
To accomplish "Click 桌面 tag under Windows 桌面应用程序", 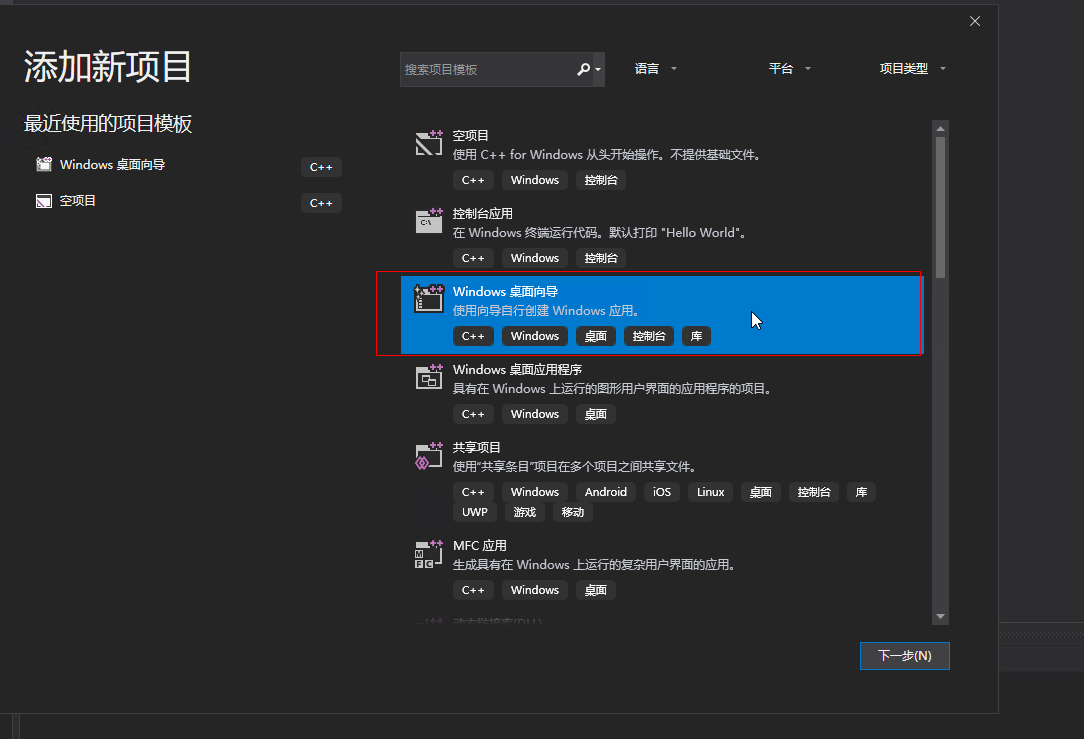I will pyautogui.click(x=595, y=414).
